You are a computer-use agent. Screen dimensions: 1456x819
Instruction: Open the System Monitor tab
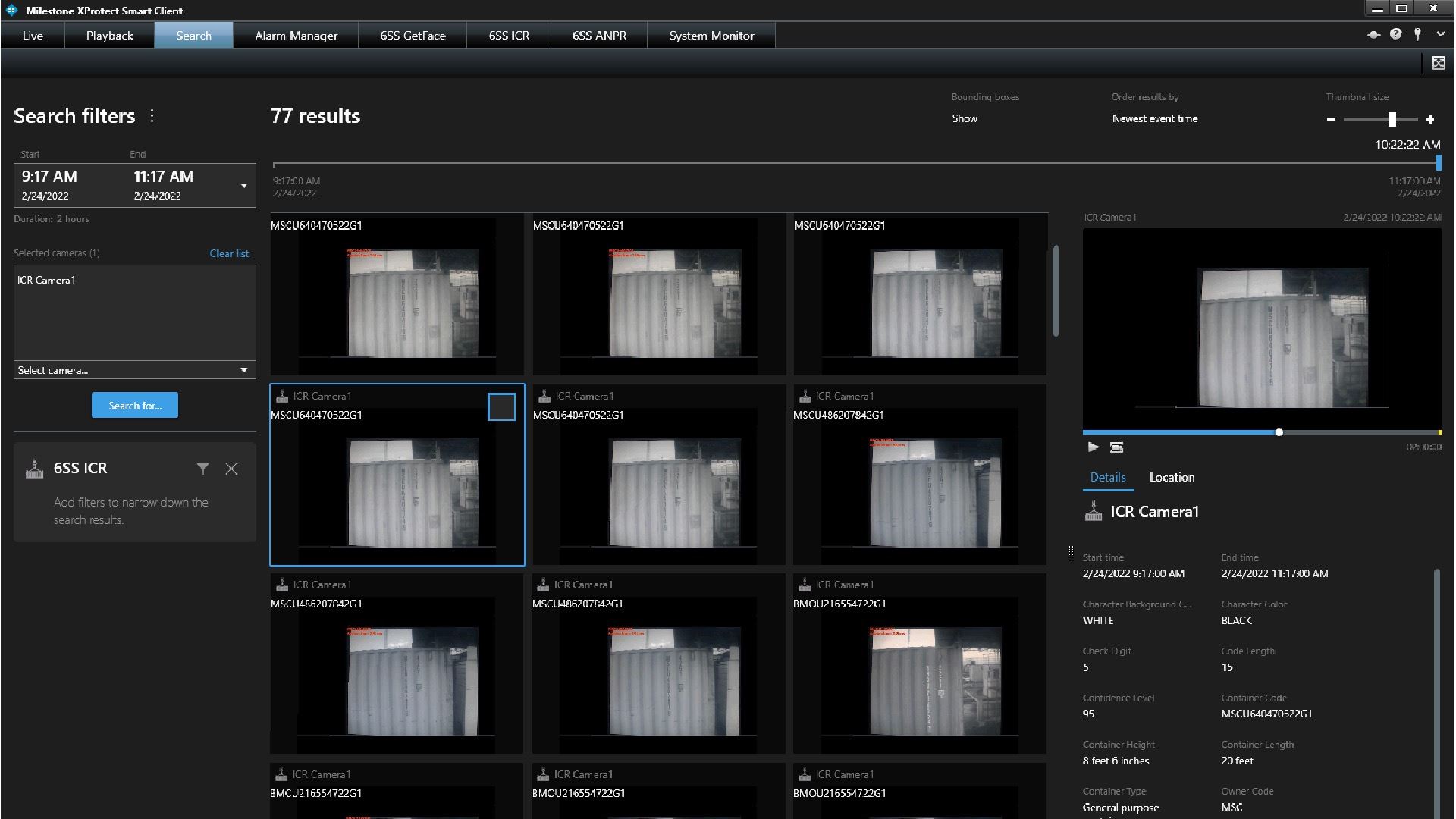coord(711,36)
